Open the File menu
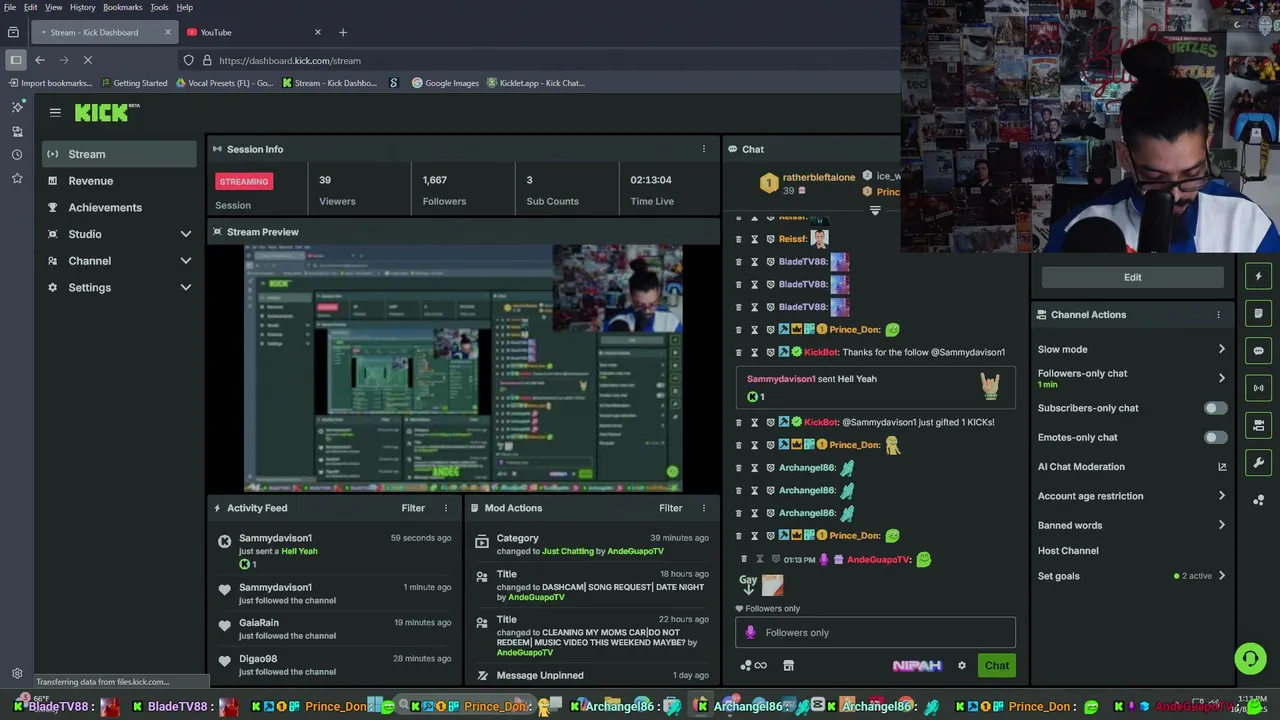Screen dimensions: 1280x720 click(10, 7)
